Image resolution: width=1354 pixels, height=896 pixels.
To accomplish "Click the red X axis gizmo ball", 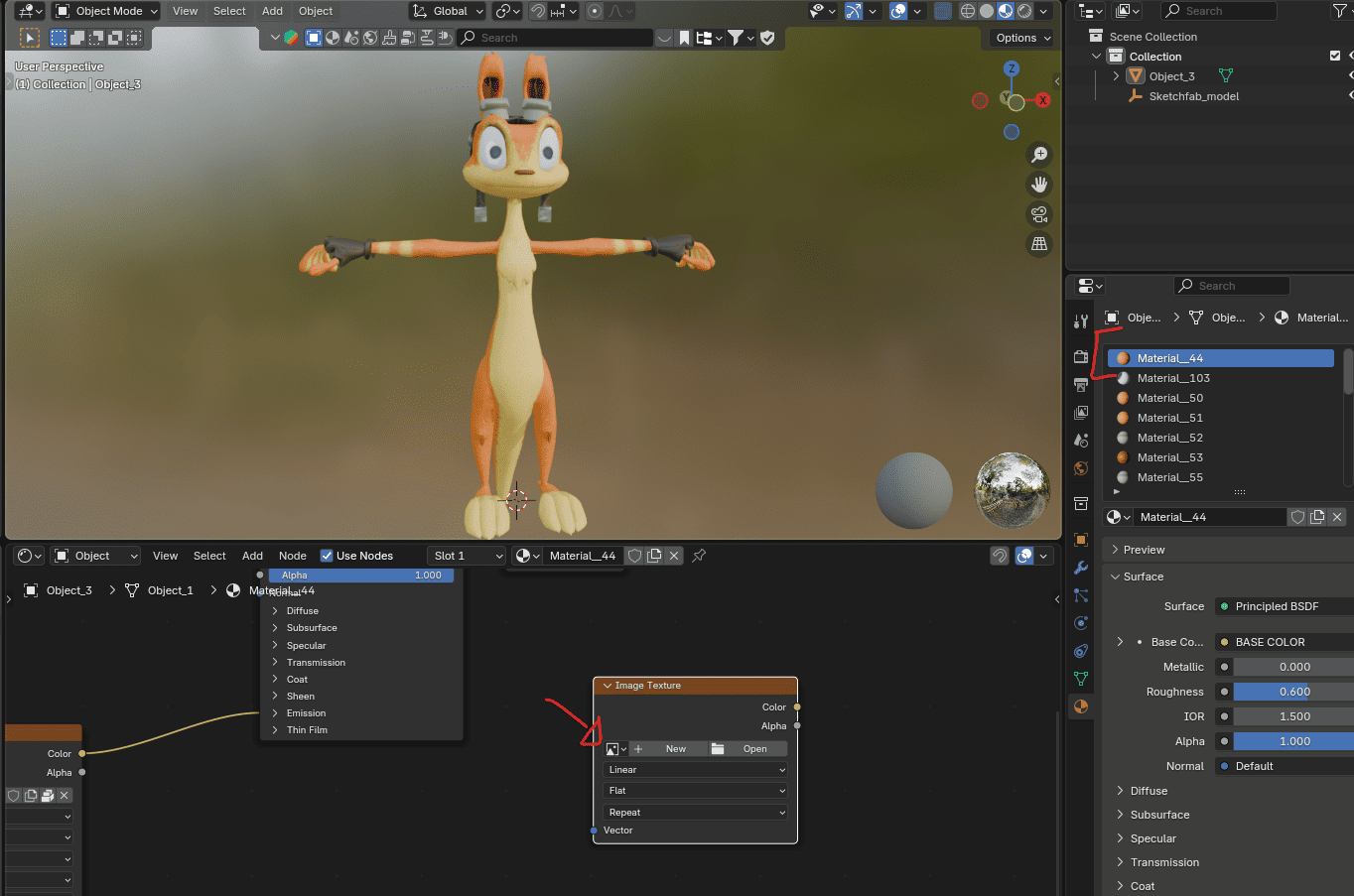I will point(1042,100).
